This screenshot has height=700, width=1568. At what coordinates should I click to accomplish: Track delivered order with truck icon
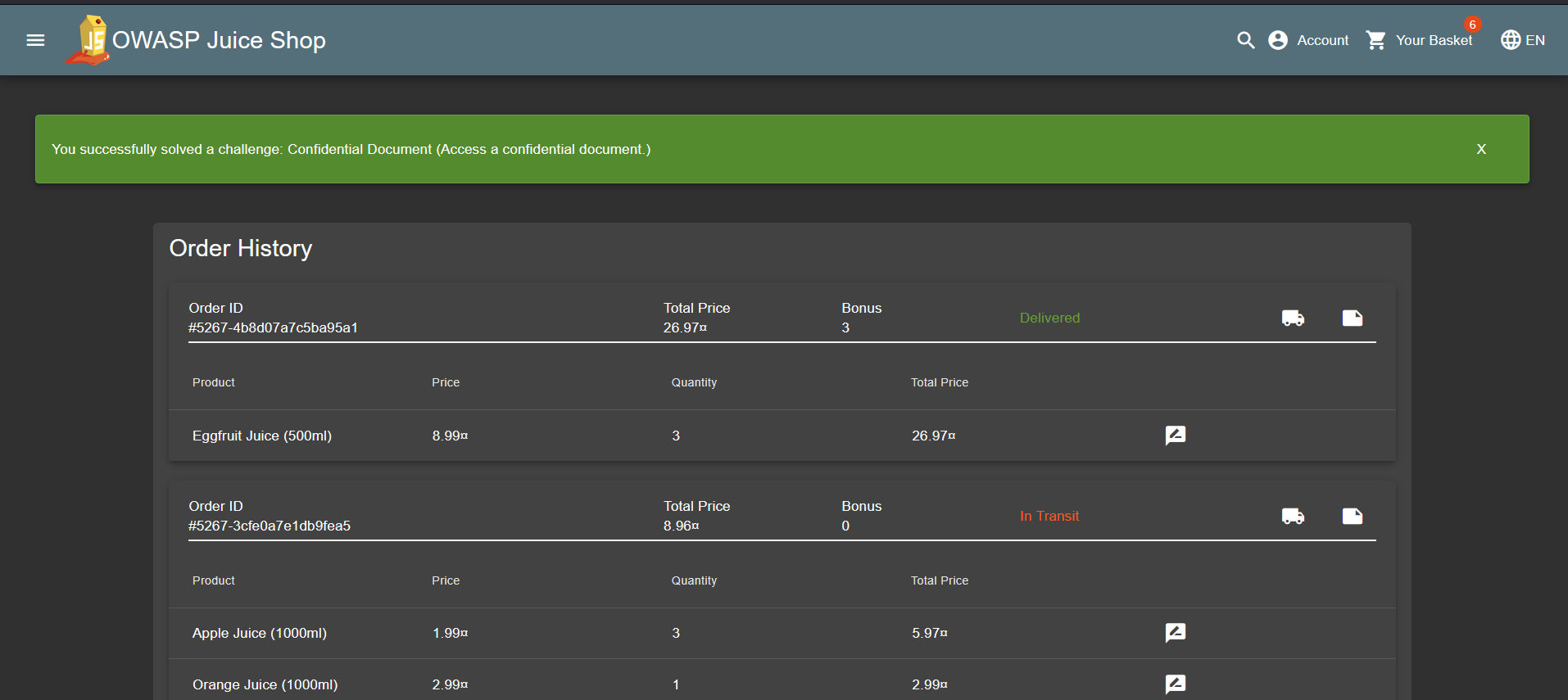point(1293,318)
